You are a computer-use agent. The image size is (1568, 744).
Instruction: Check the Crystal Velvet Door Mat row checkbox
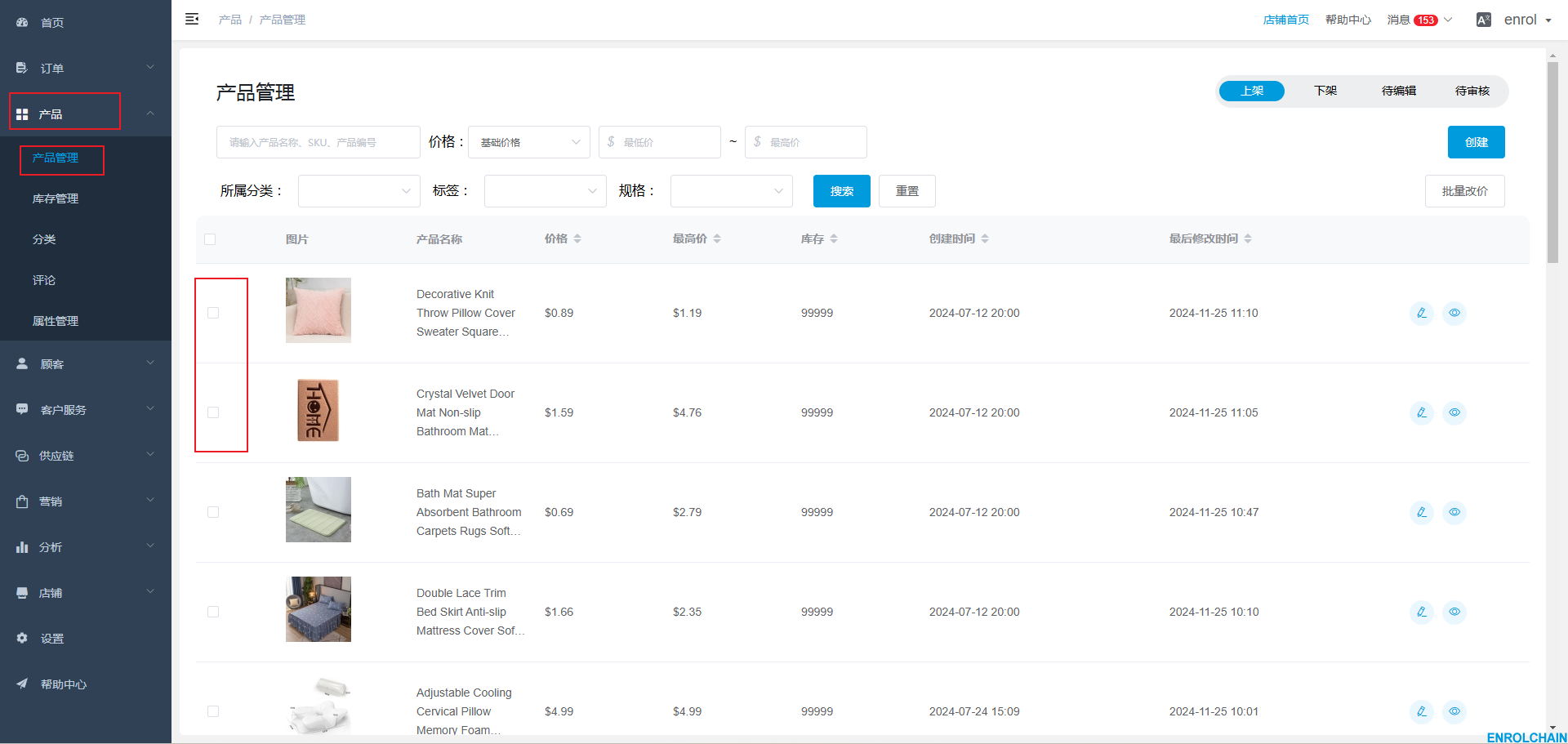tap(213, 412)
